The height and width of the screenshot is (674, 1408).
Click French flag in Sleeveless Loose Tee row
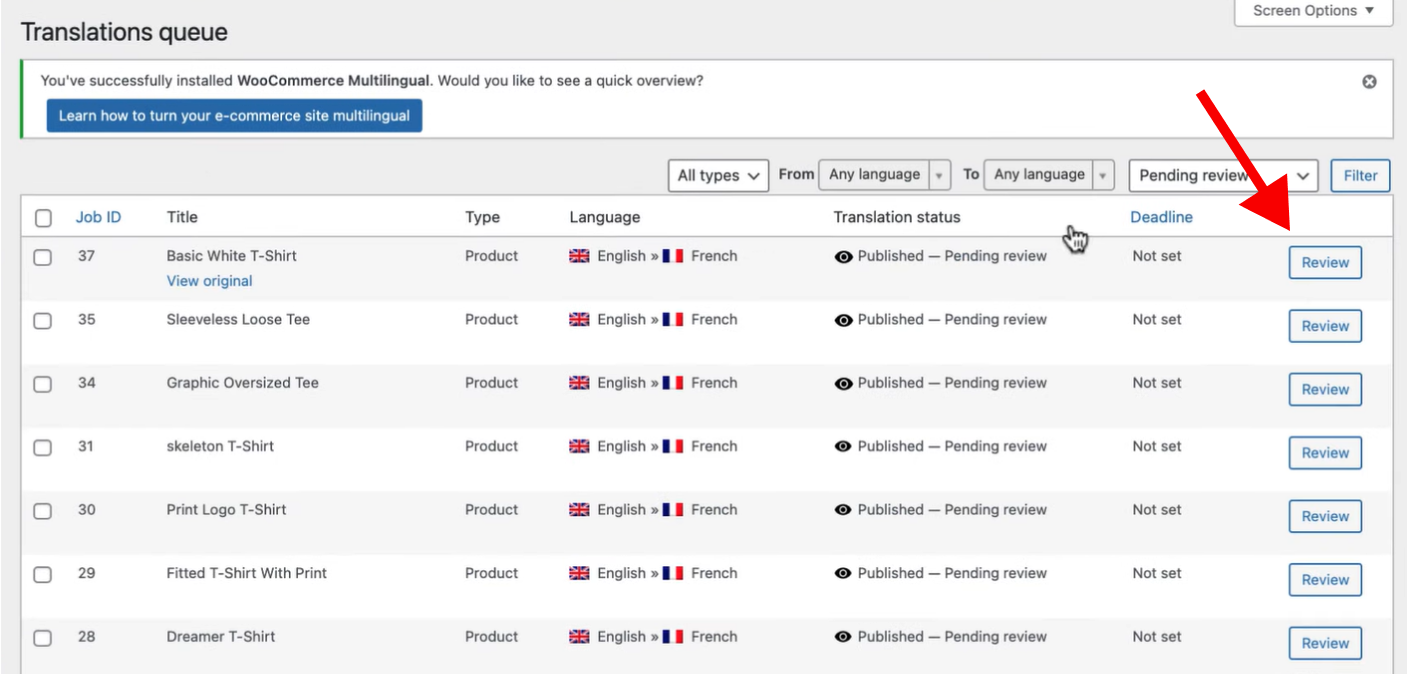coord(673,320)
